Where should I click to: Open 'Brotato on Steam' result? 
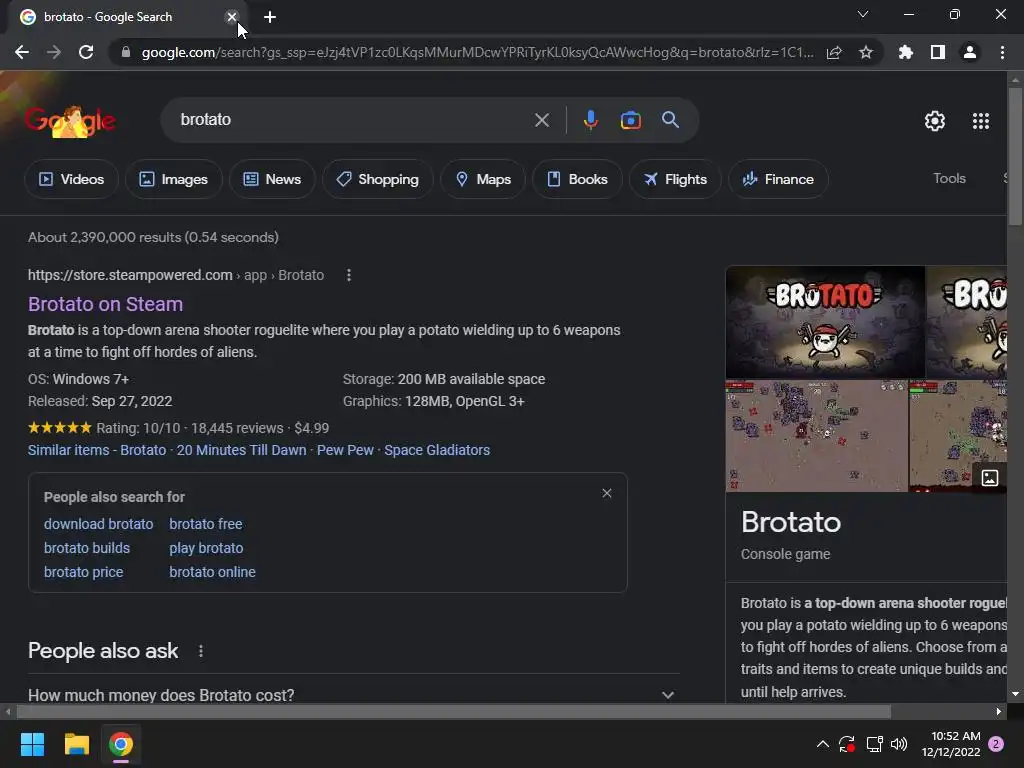[x=105, y=304]
